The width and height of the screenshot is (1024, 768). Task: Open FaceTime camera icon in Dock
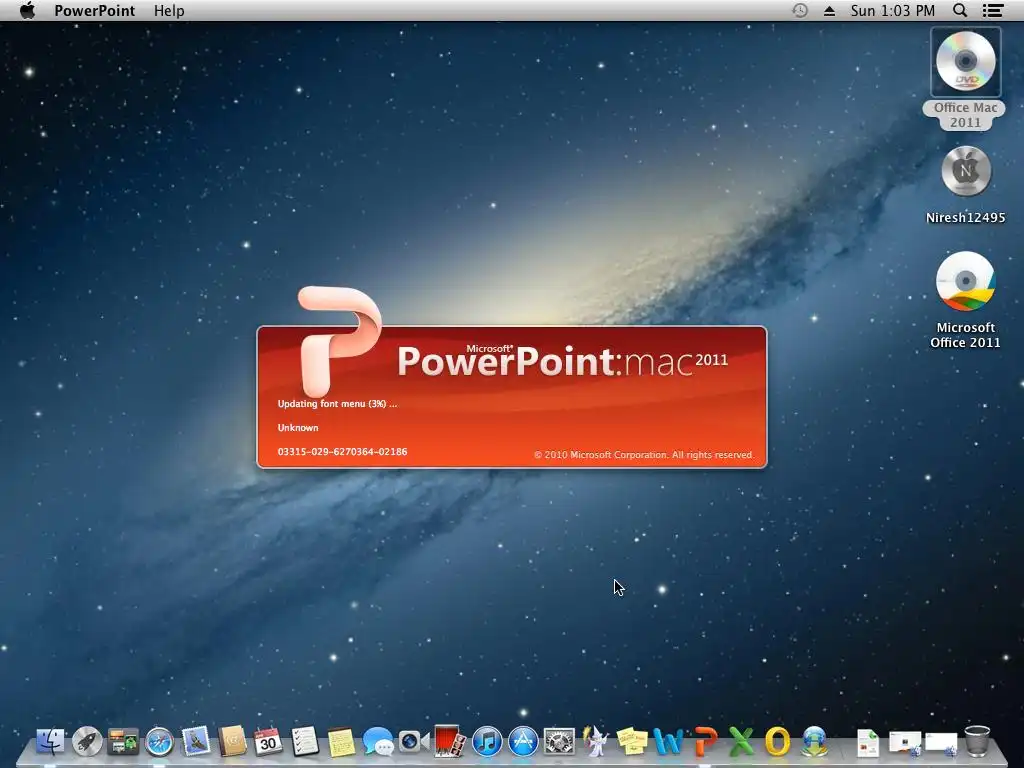pos(414,743)
